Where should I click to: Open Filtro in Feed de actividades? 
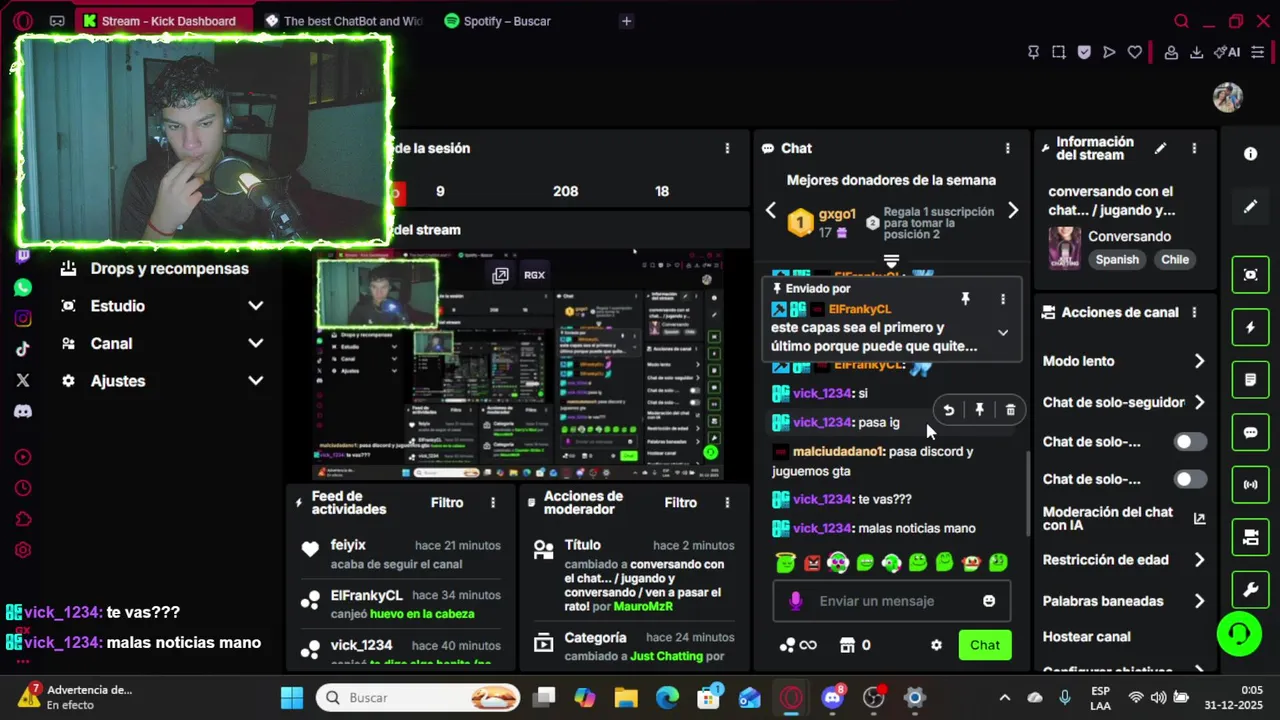[x=447, y=503]
